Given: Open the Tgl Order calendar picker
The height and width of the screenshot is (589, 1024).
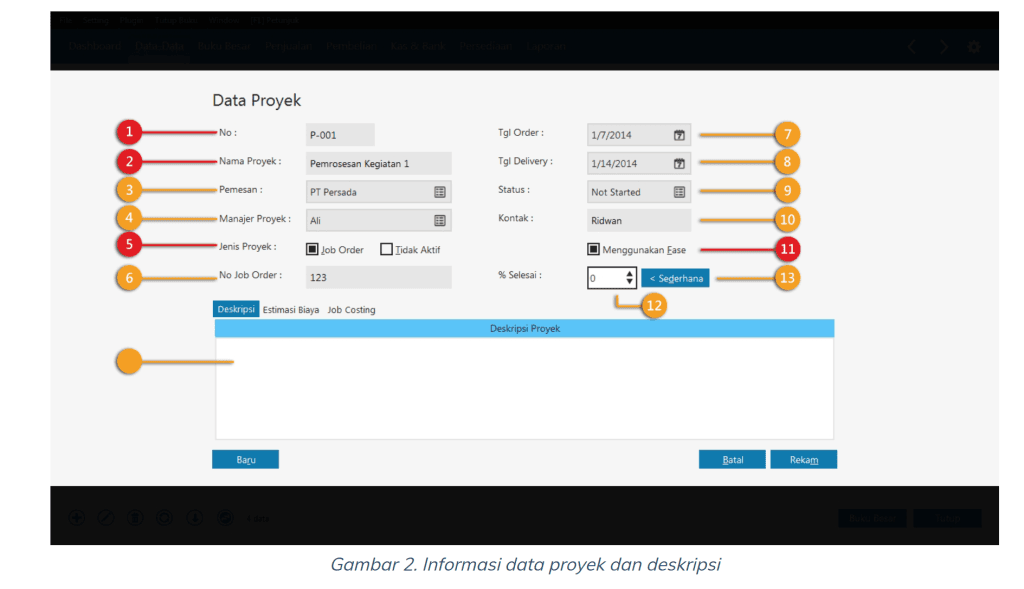Looking at the screenshot, I should point(679,135).
